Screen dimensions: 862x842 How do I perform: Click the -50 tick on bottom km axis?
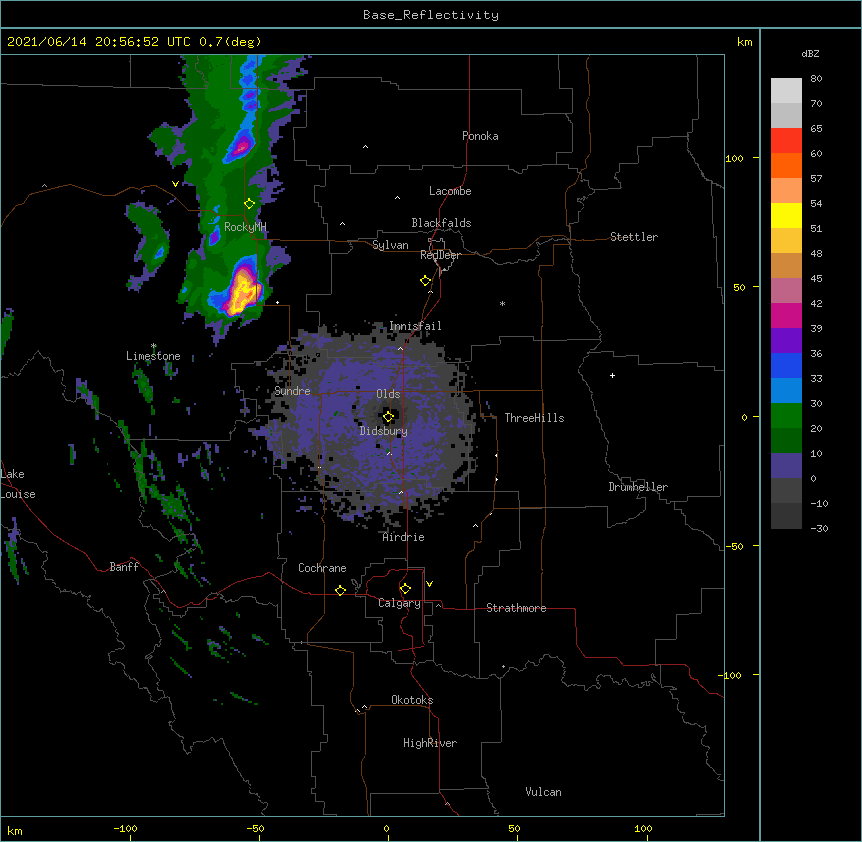pos(255,828)
